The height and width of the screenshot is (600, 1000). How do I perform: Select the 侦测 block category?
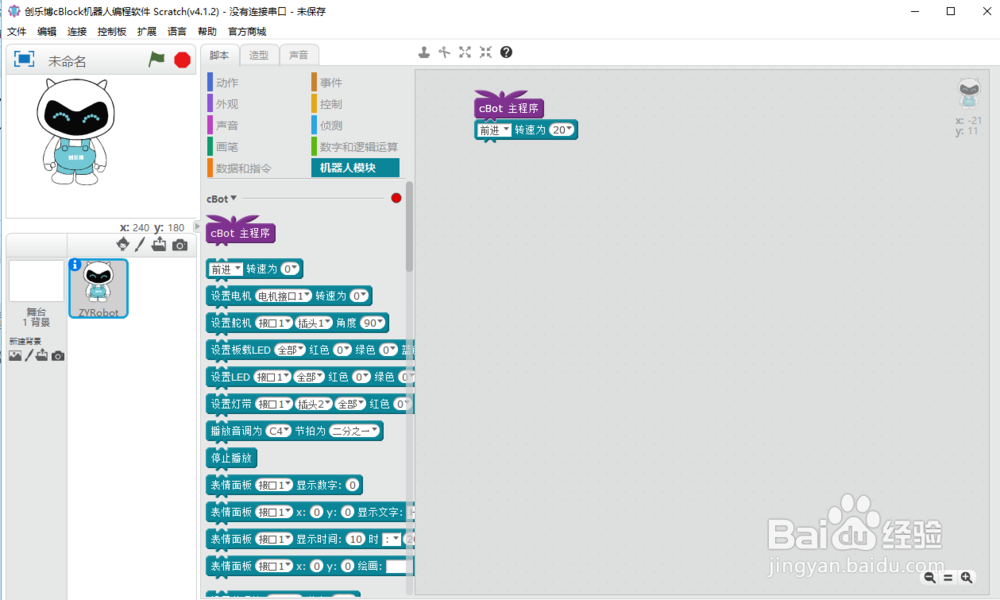[331, 125]
